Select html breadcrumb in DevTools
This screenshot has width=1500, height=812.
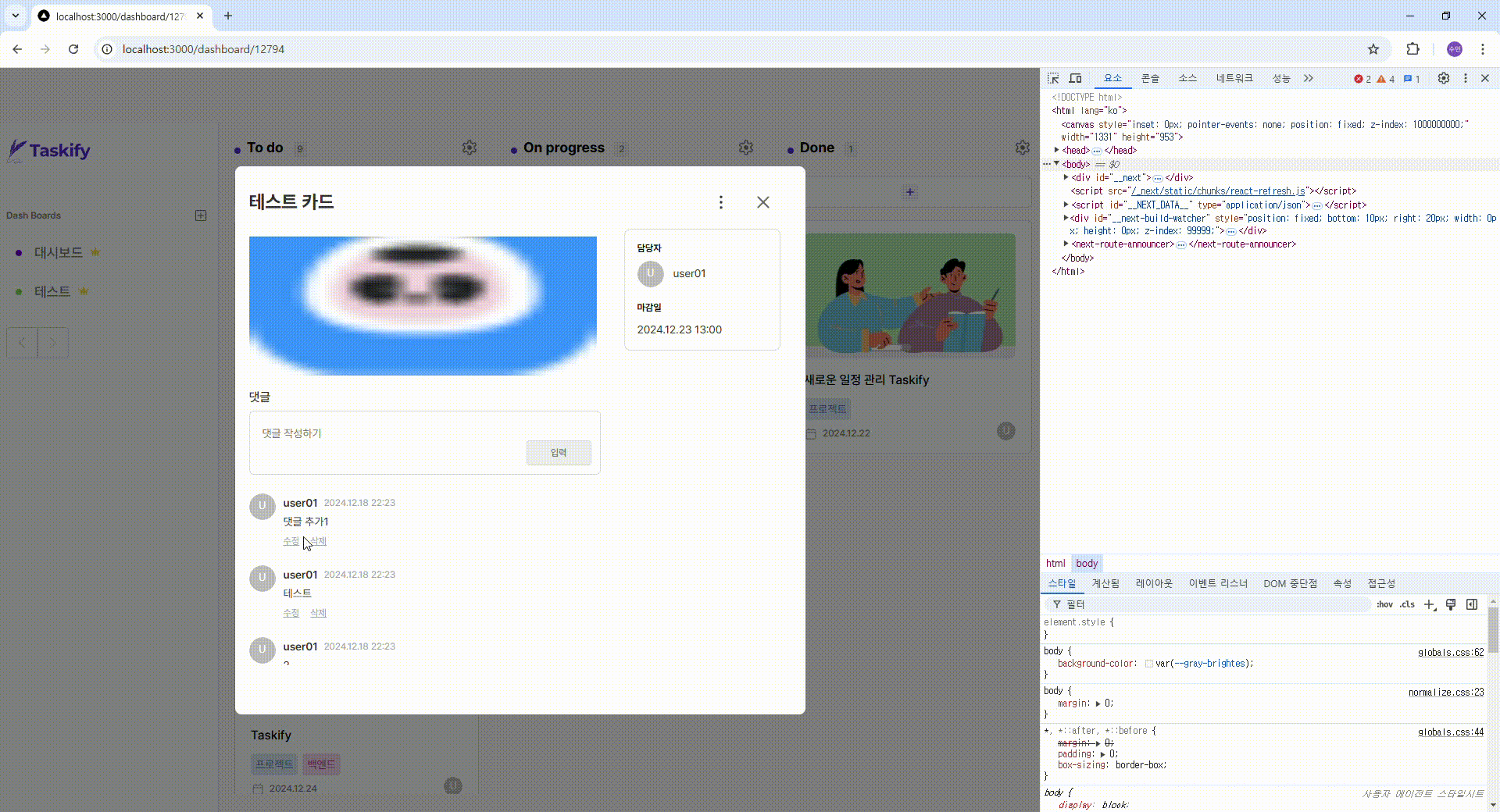(x=1055, y=563)
